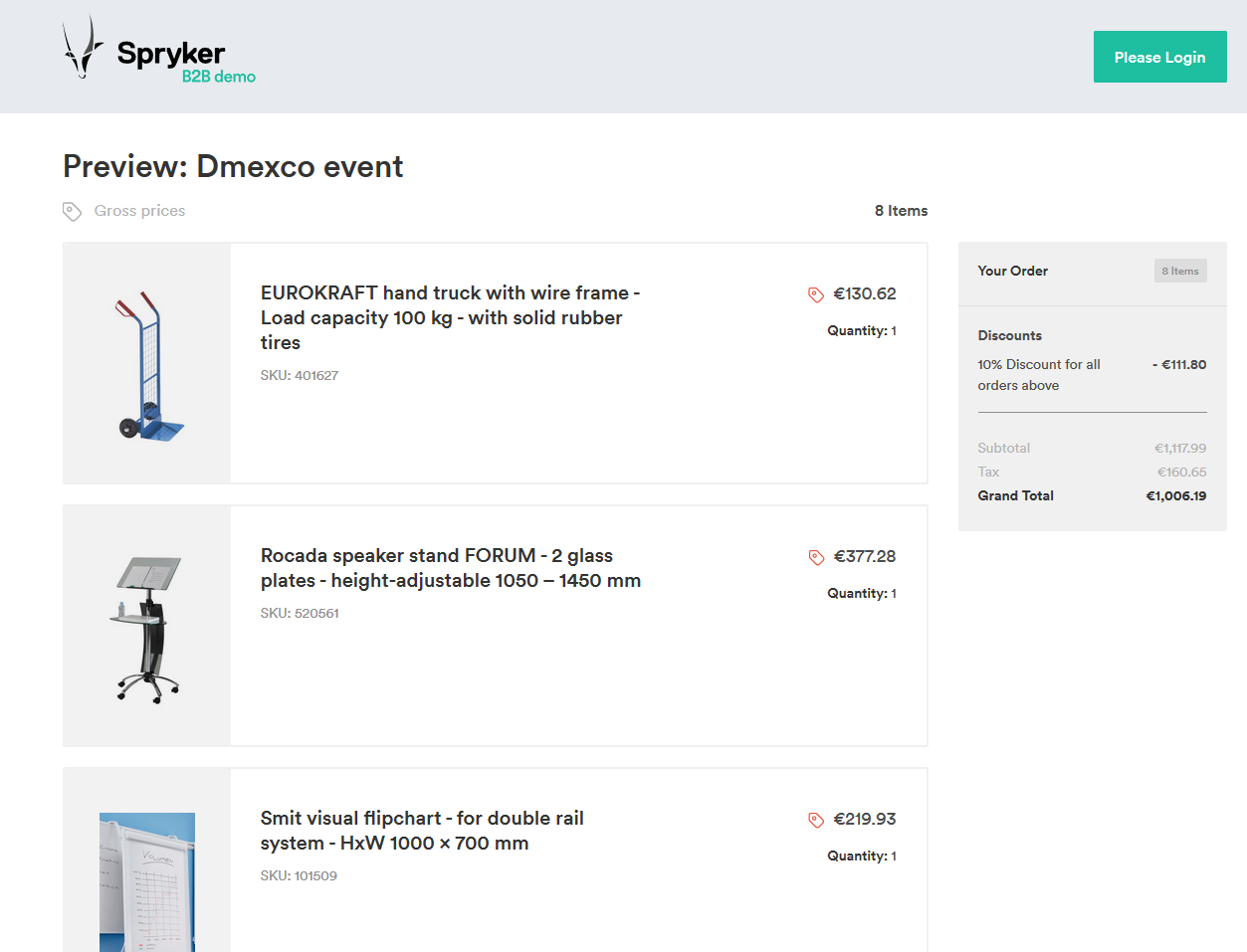Click the Spryker antelope logo icon

coord(83,47)
